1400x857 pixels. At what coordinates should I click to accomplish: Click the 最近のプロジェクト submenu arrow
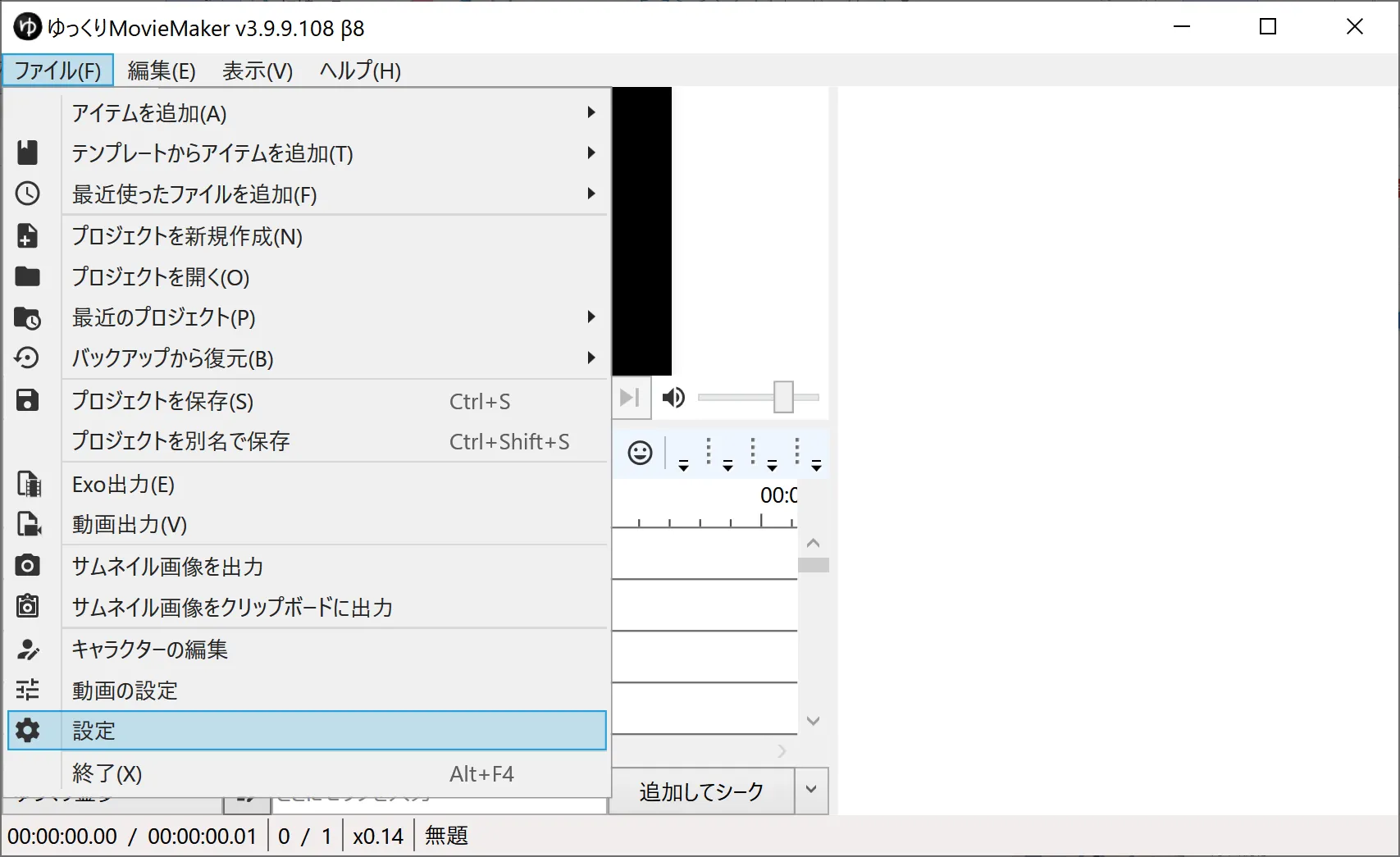point(591,317)
